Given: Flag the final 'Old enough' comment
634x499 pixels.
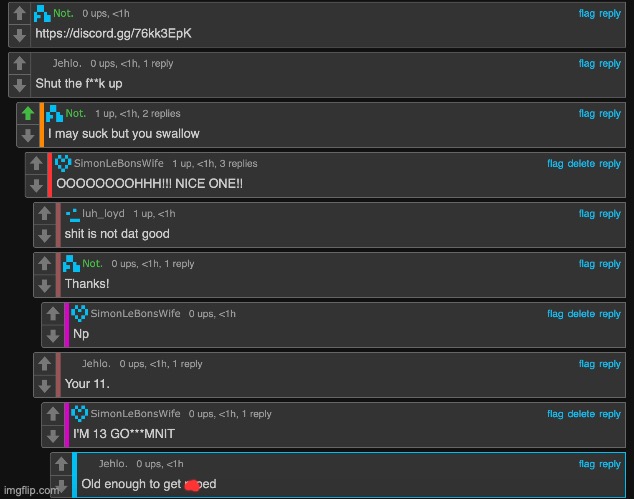Looking at the screenshot, I should coord(587,464).
